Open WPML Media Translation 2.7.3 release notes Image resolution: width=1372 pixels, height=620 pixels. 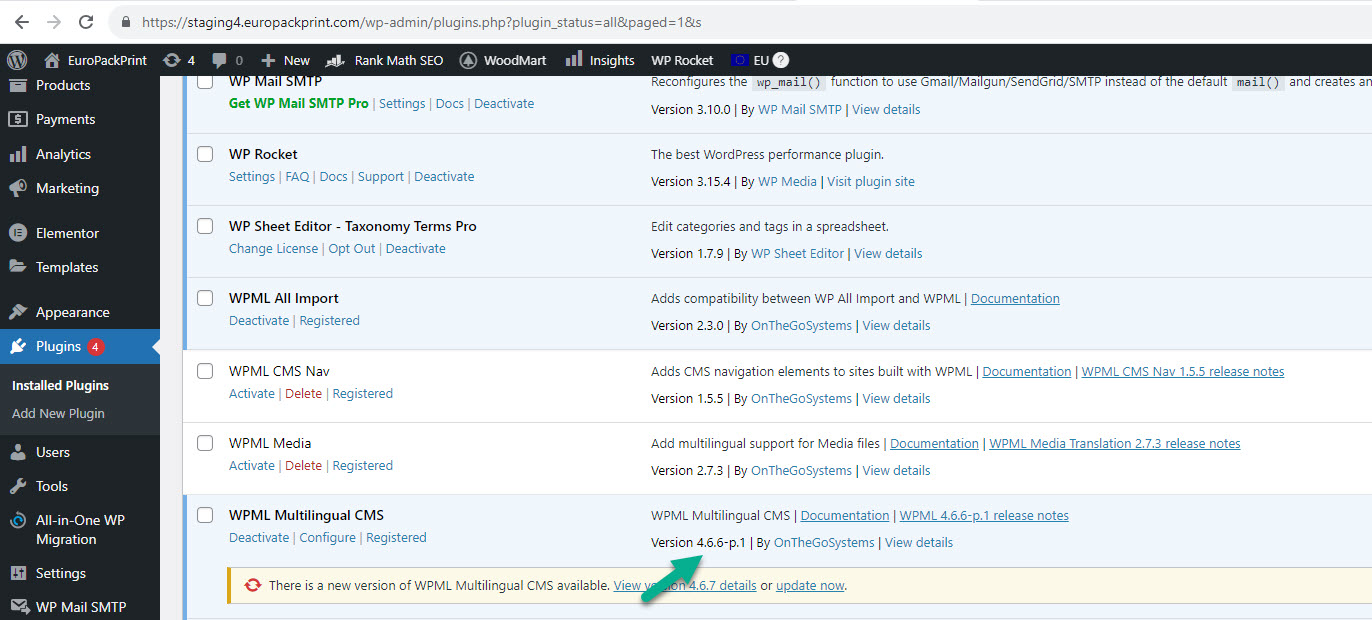click(1115, 443)
